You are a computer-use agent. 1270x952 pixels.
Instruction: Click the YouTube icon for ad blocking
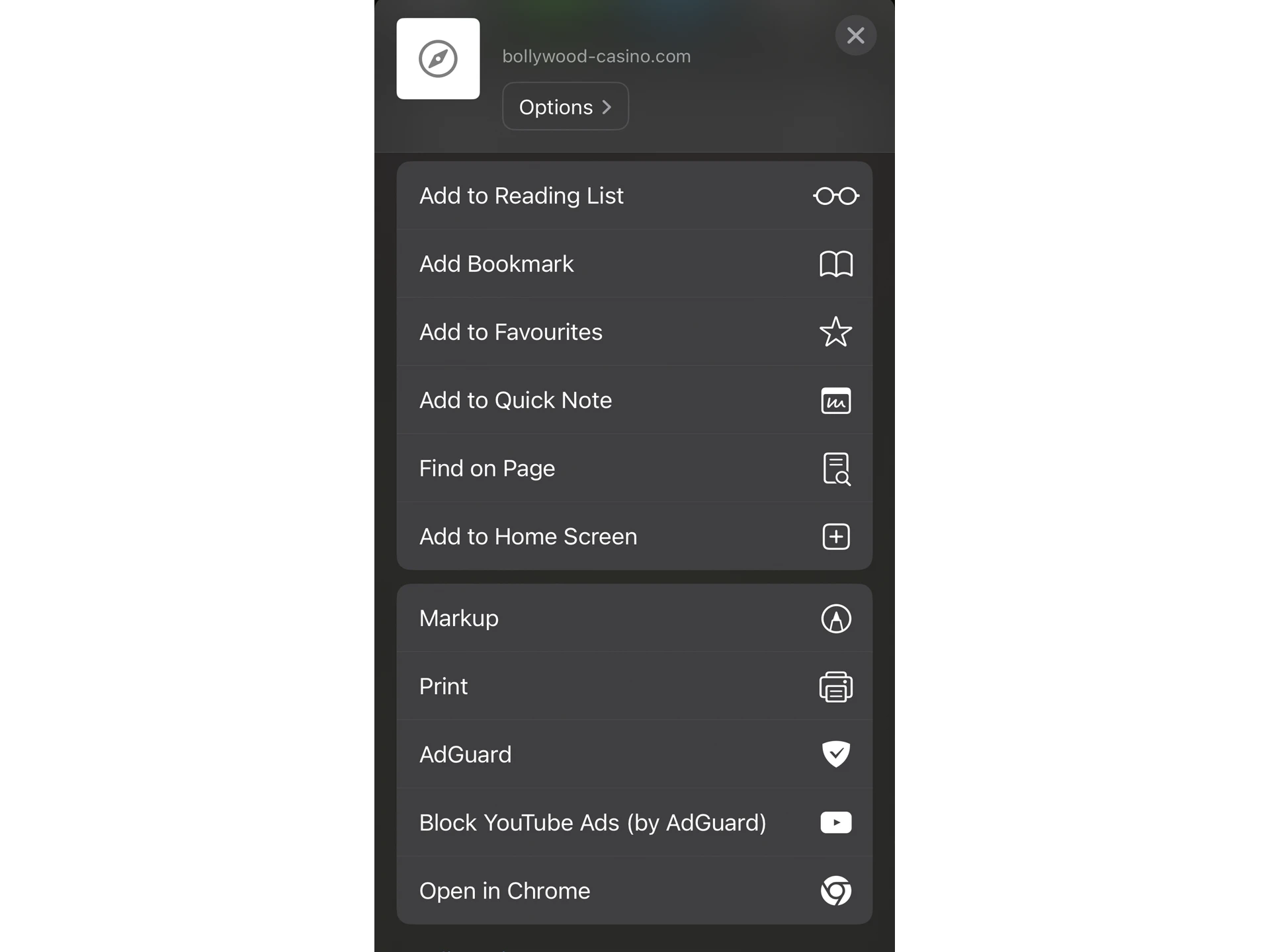coord(836,822)
